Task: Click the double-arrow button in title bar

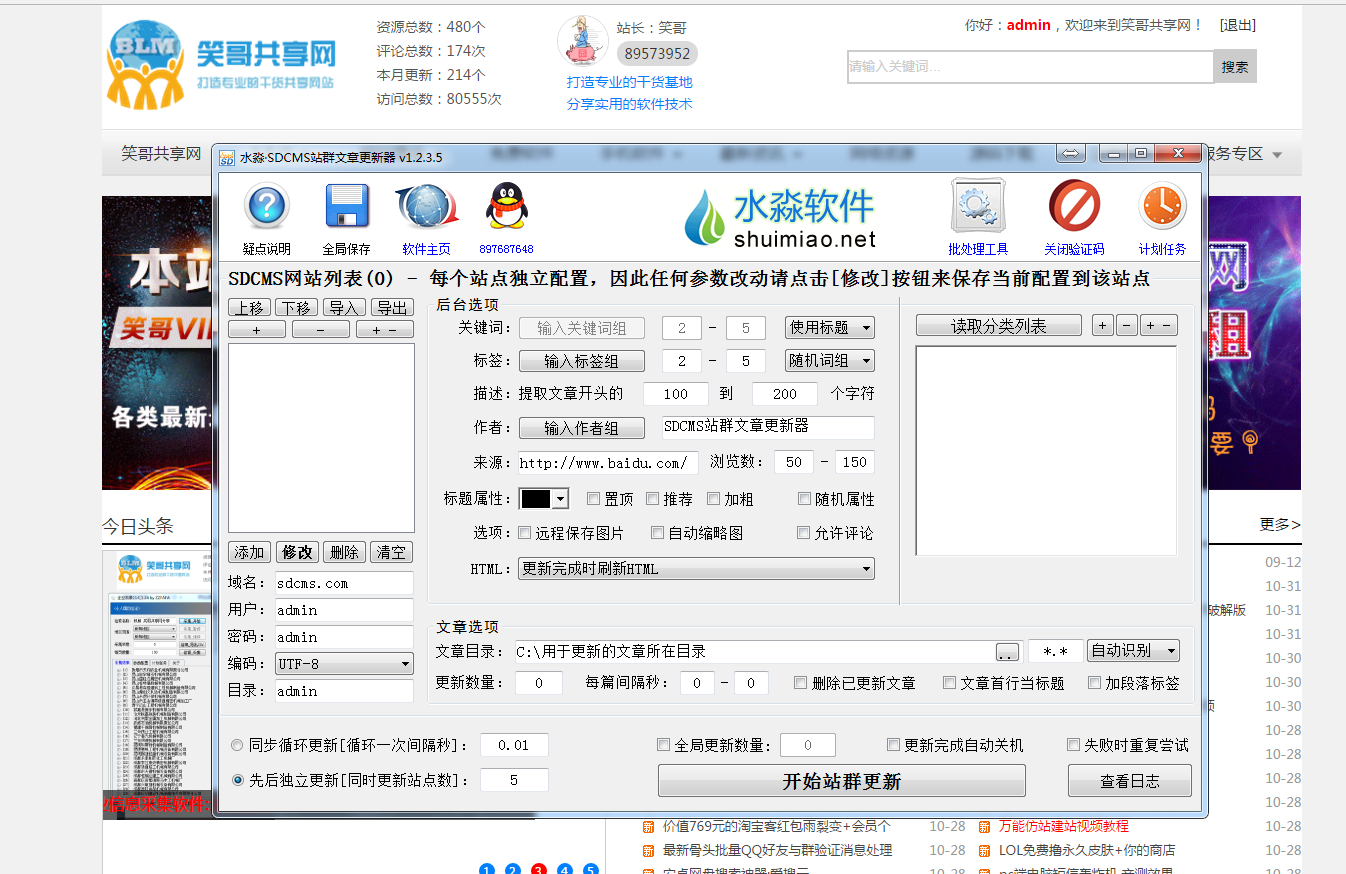Action: tap(1071, 154)
